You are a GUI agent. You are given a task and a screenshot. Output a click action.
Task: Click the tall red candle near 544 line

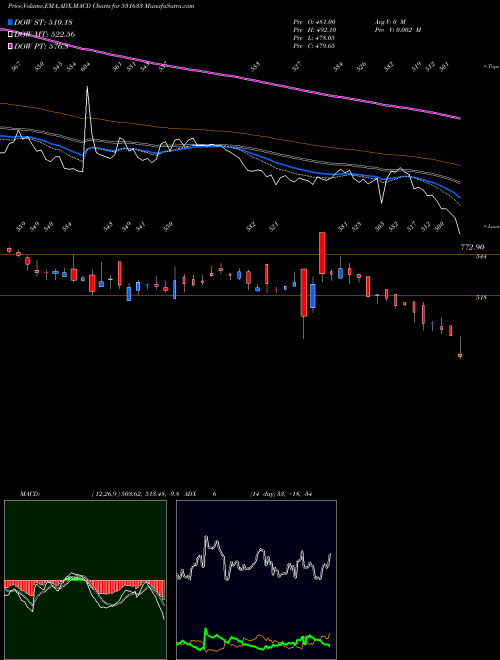pyautogui.click(x=322, y=253)
